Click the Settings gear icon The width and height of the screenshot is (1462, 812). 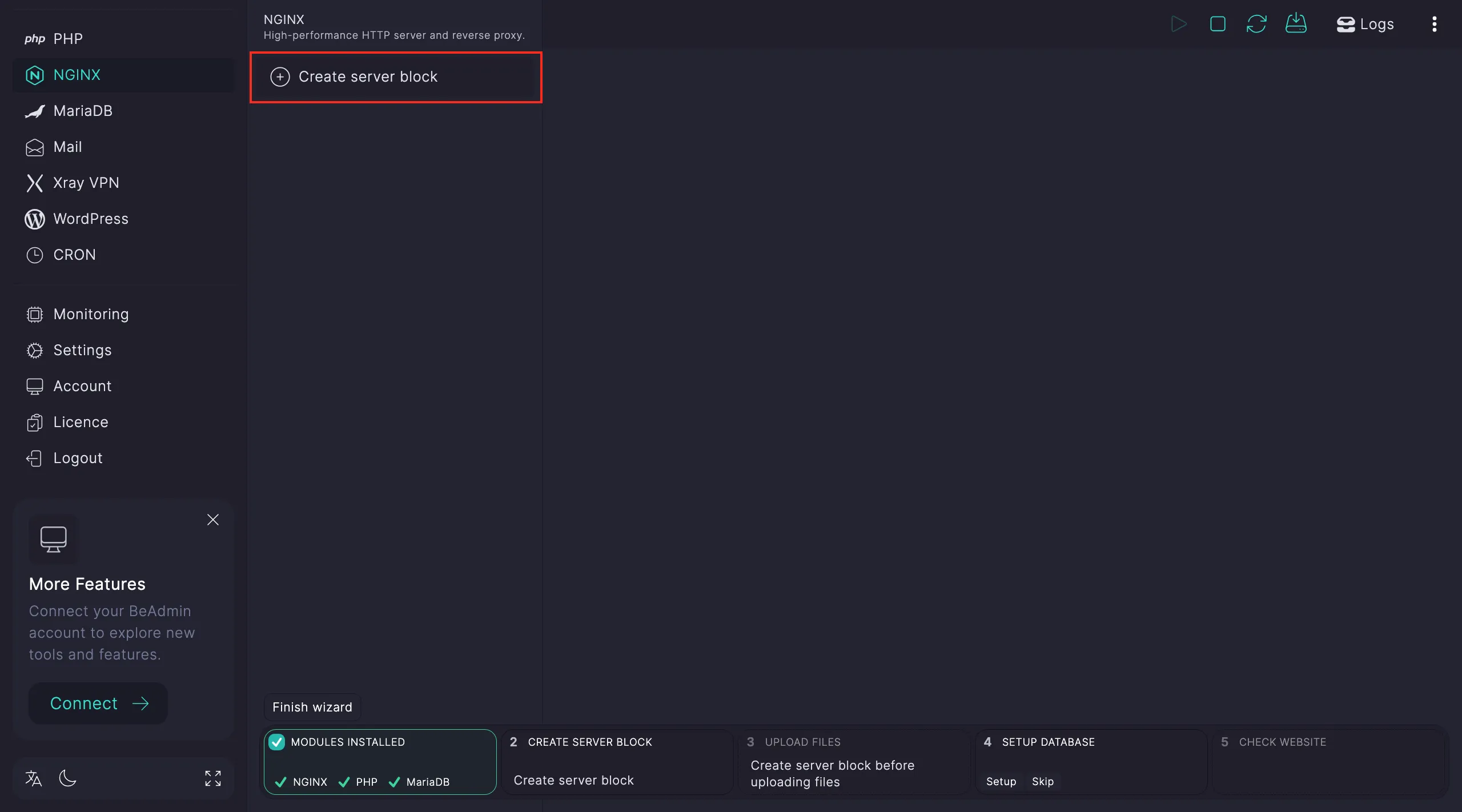pos(35,351)
